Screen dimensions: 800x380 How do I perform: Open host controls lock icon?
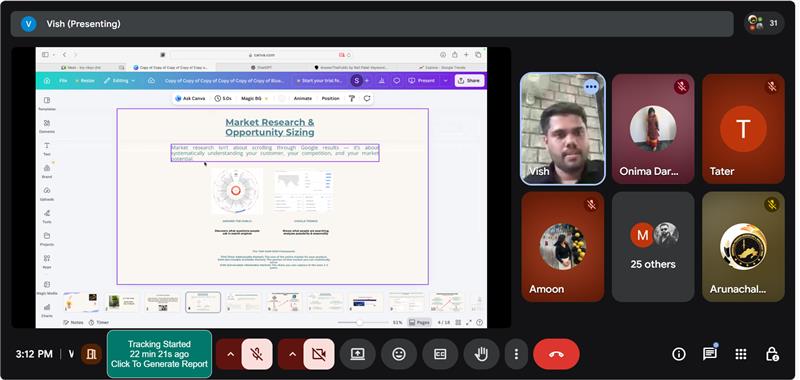click(x=772, y=354)
